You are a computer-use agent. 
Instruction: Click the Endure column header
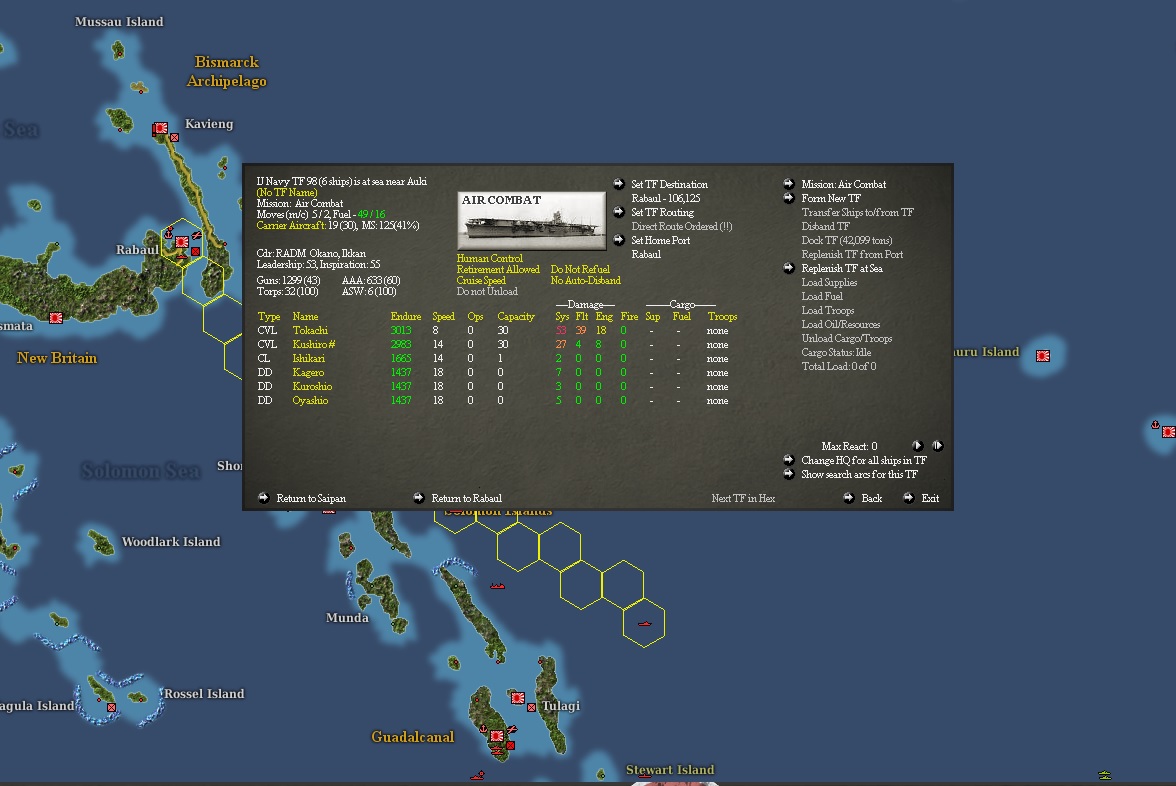coord(406,316)
